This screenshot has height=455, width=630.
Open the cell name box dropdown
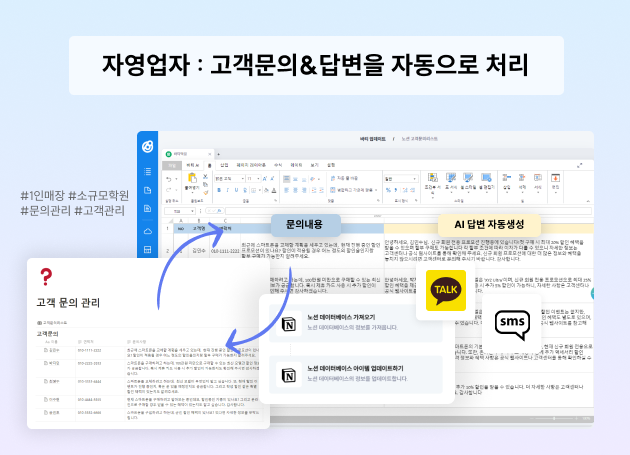pyautogui.click(x=192, y=211)
